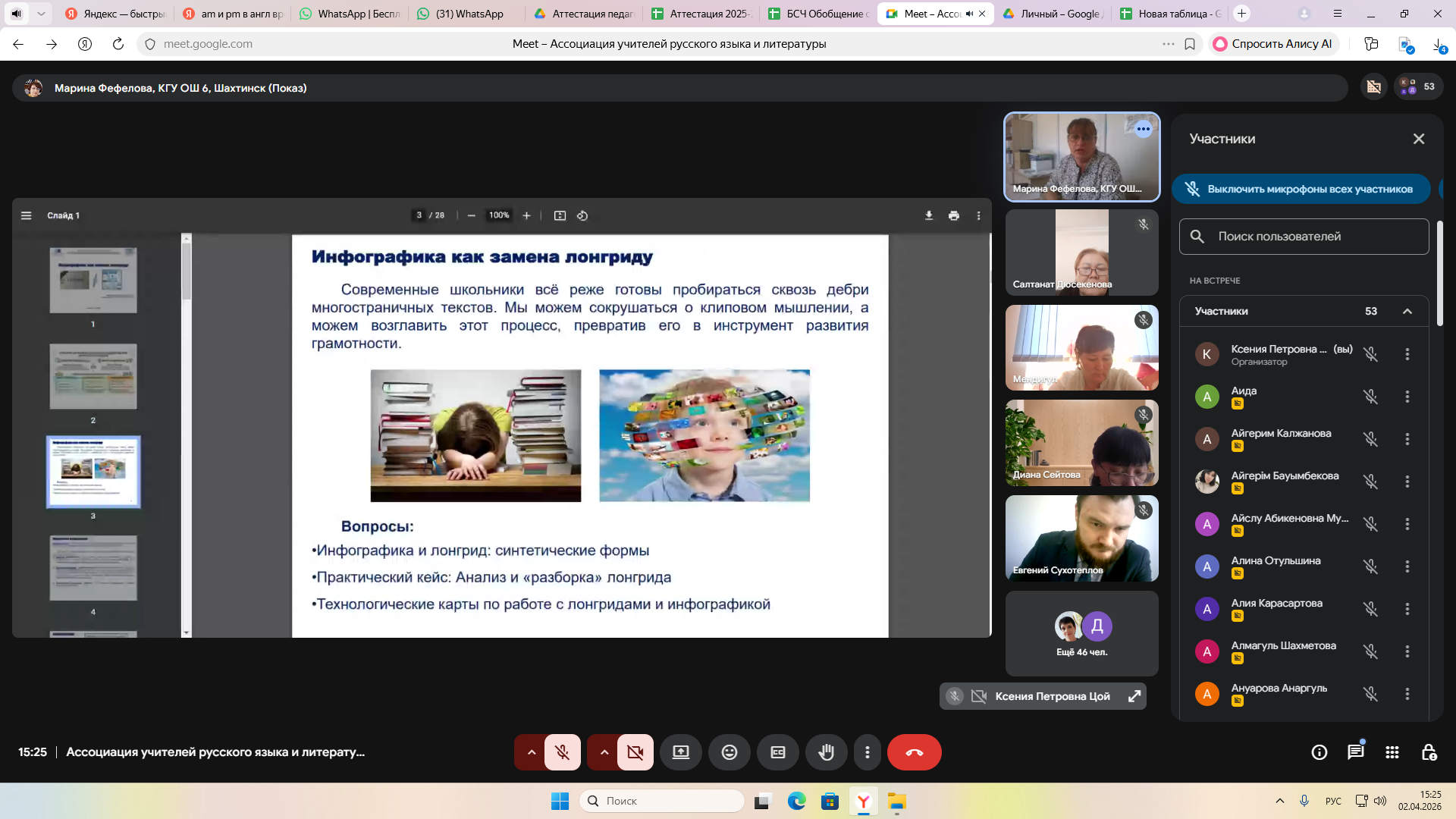The height and width of the screenshot is (819, 1456).
Task: Open audio settings arrow beside microphone
Action: click(x=531, y=752)
